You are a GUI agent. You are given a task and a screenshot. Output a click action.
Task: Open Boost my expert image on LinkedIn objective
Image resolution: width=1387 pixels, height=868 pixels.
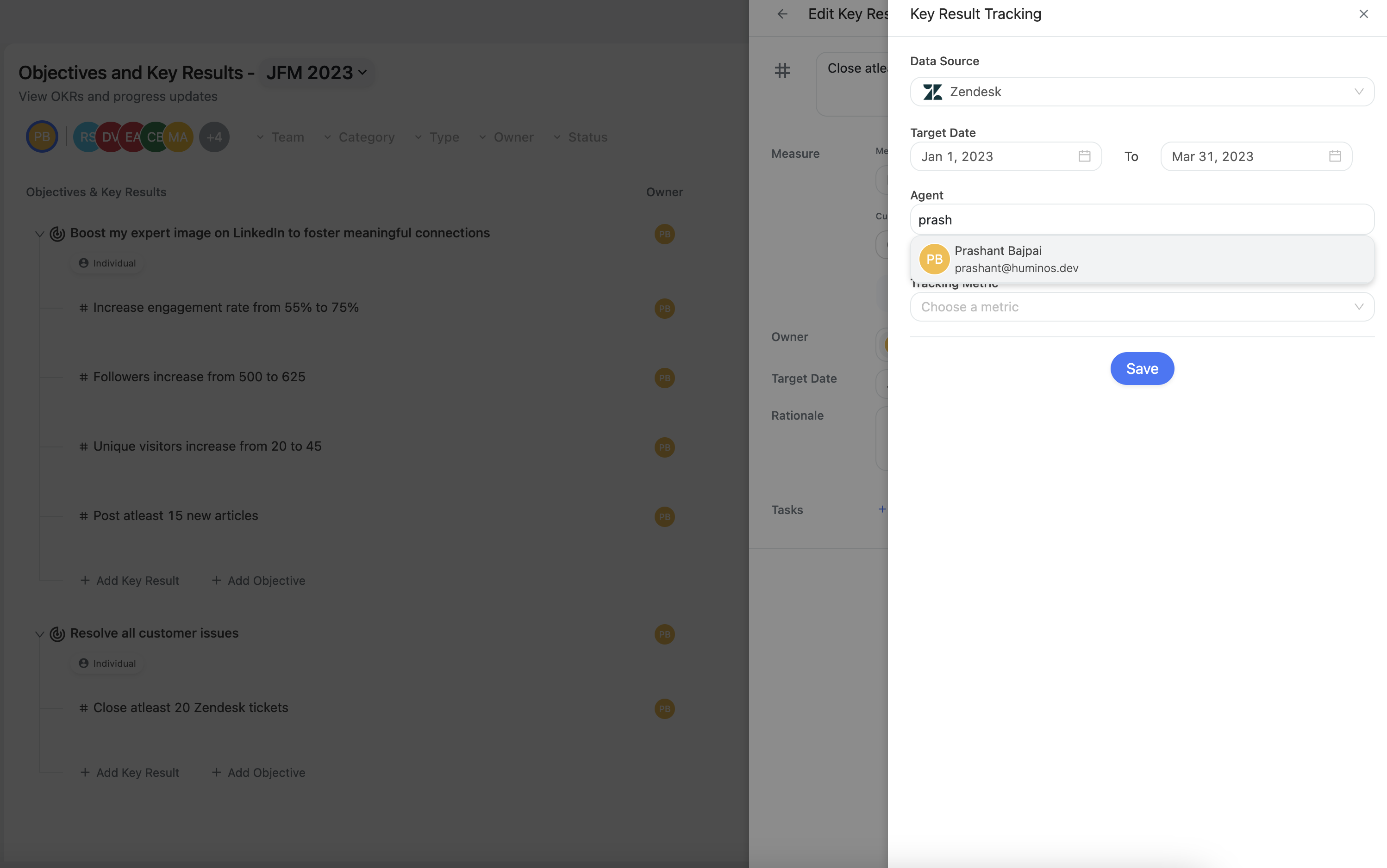click(x=280, y=233)
